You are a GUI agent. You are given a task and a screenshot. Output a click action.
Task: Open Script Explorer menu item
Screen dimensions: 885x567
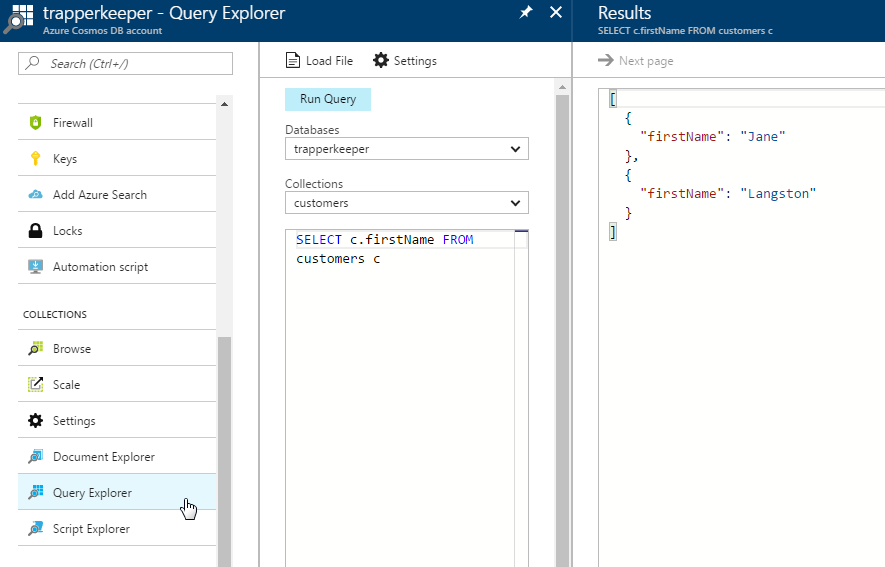117,529
